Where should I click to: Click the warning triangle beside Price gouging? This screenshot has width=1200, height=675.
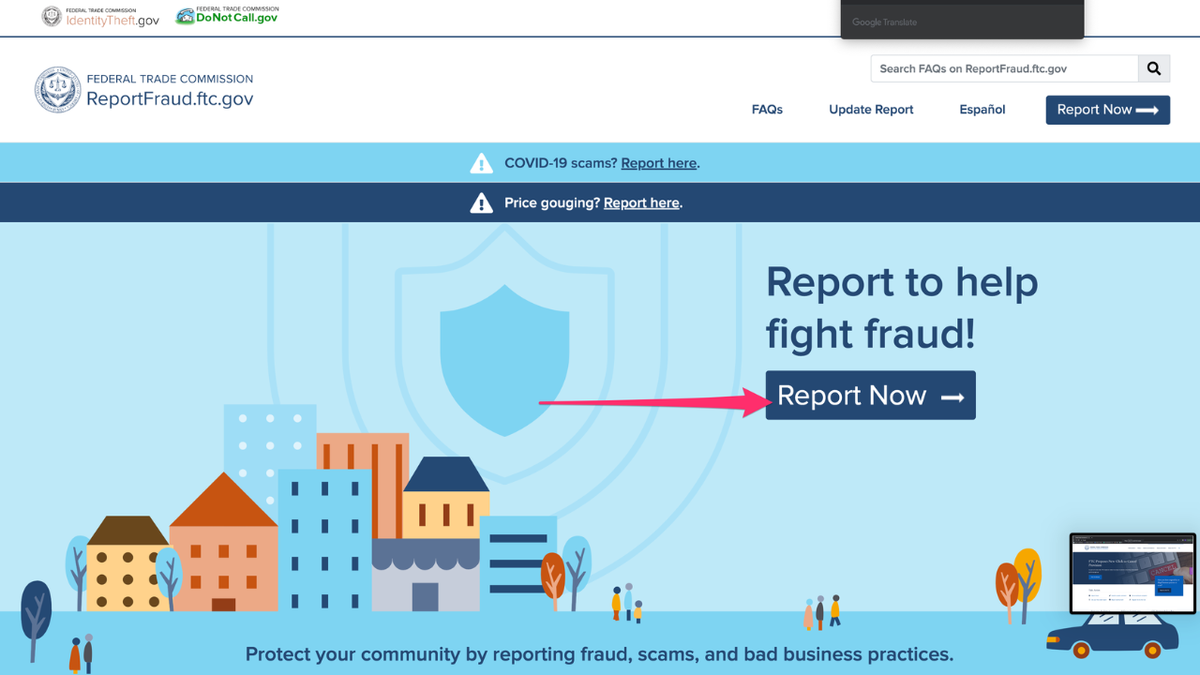pyautogui.click(x=481, y=203)
